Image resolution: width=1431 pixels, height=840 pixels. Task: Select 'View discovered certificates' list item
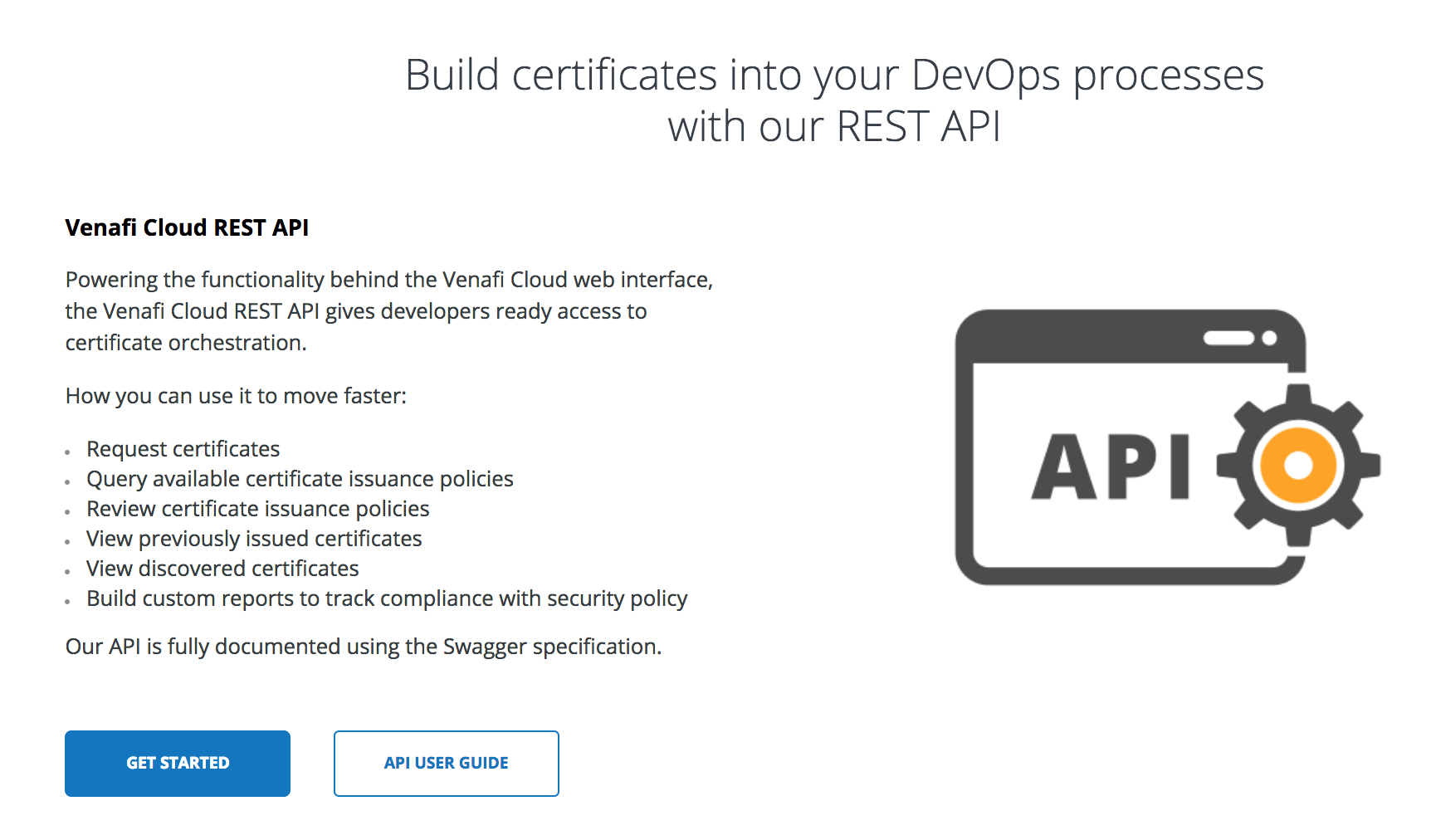[222, 569]
